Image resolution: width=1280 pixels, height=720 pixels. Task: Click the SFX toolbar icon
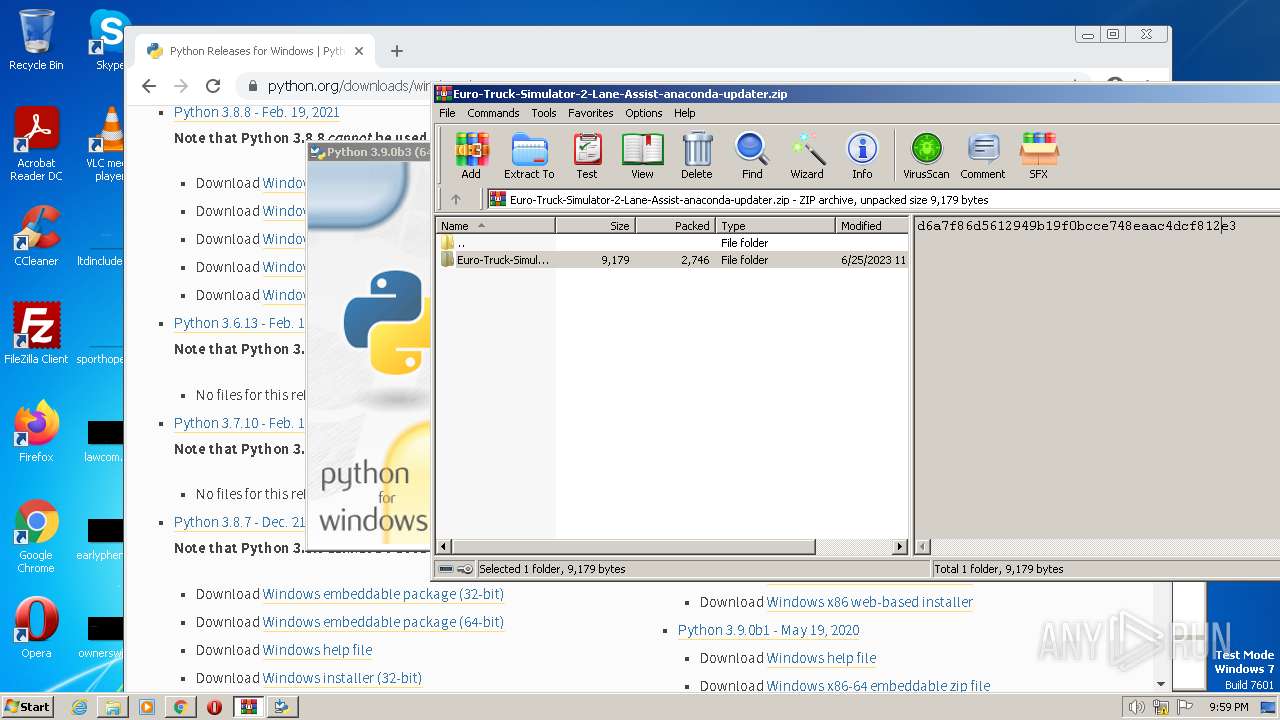coord(1039,156)
